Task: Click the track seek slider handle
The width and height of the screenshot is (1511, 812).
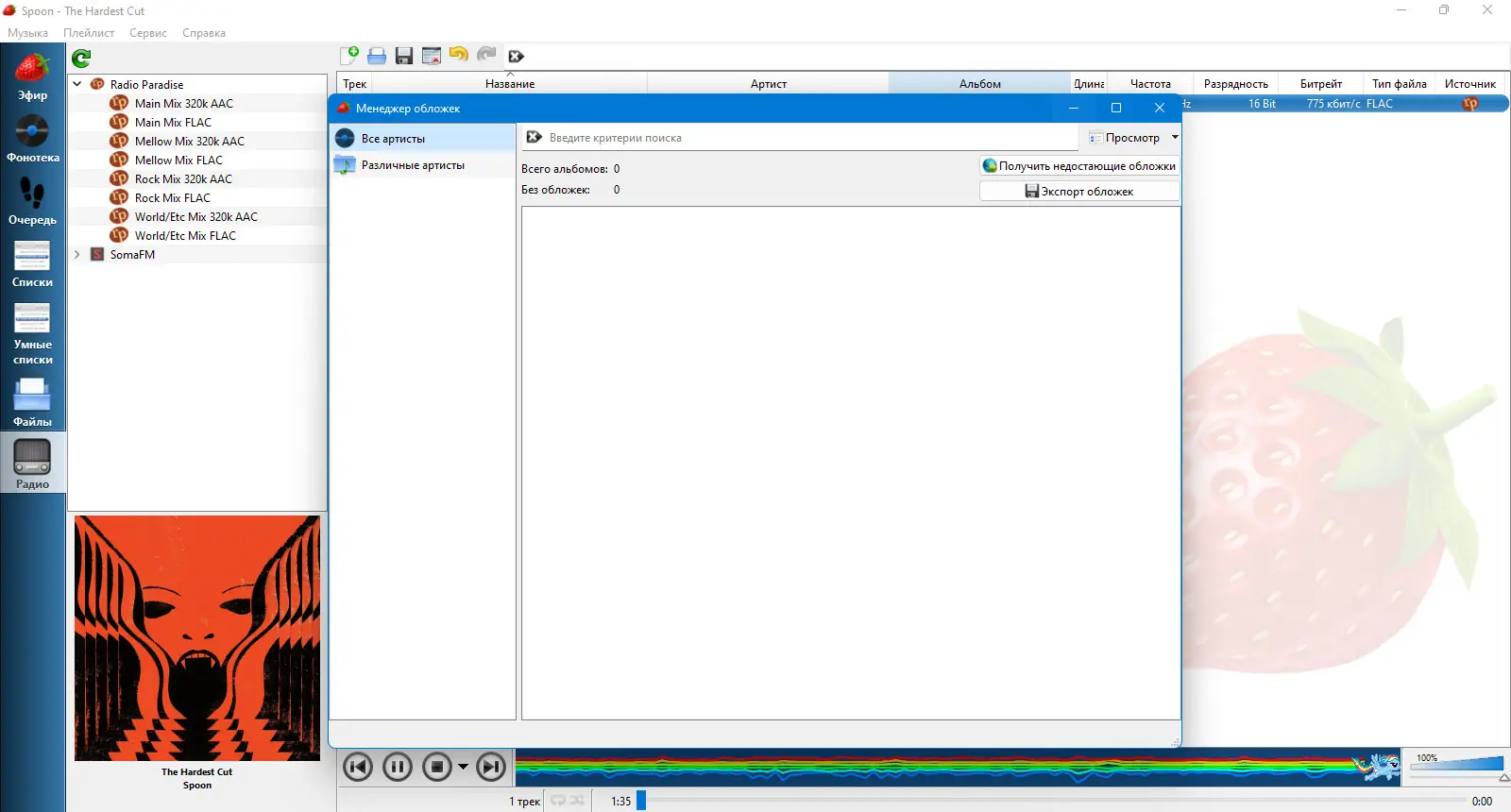Action: (641, 801)
